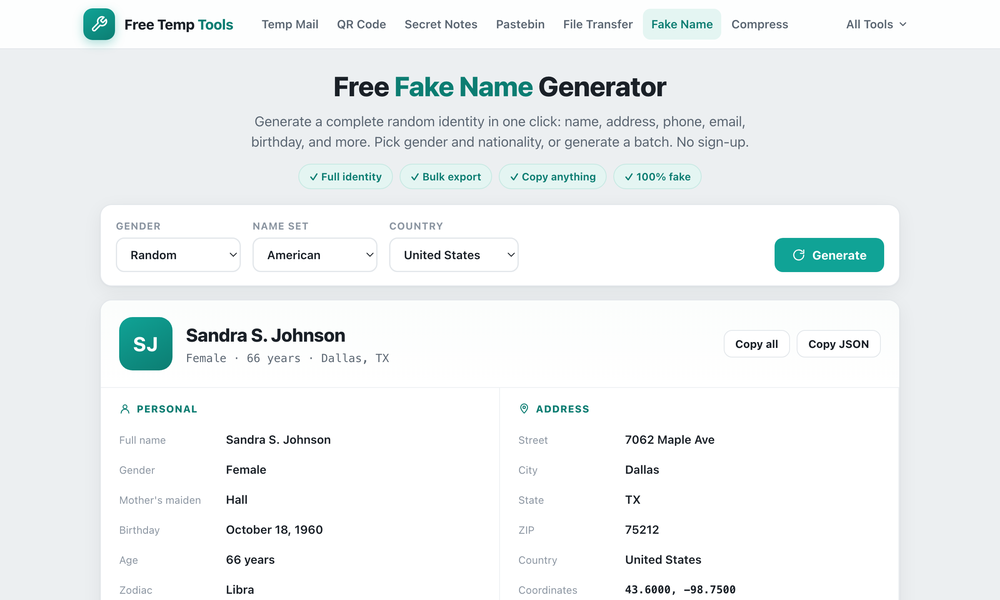1000x600 pixels.
Task: Open the All Tools dropdown menu
Action: click(876, 24)
